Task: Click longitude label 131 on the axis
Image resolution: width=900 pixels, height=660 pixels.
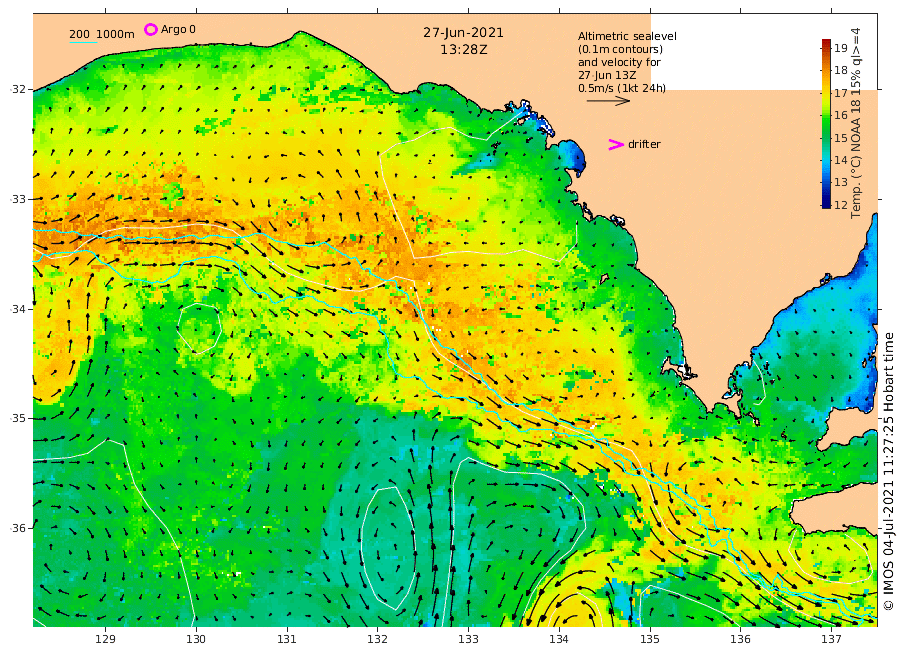Action: (287, 639)
